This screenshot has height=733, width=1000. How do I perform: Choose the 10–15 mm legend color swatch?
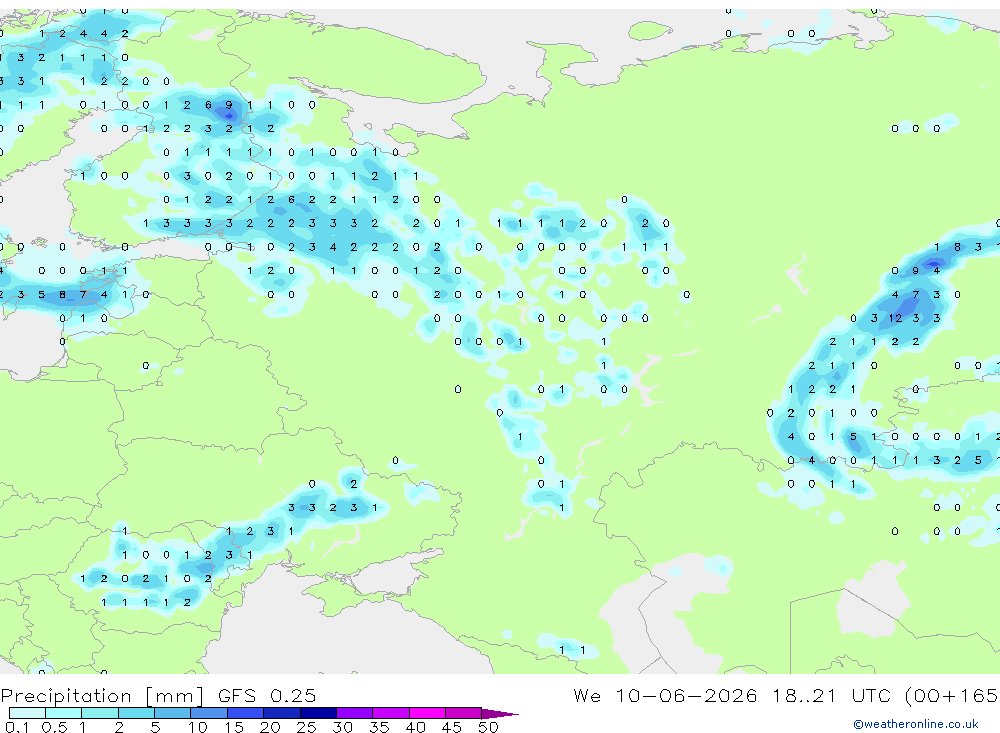pyautogui.click(x=209, y=713)
